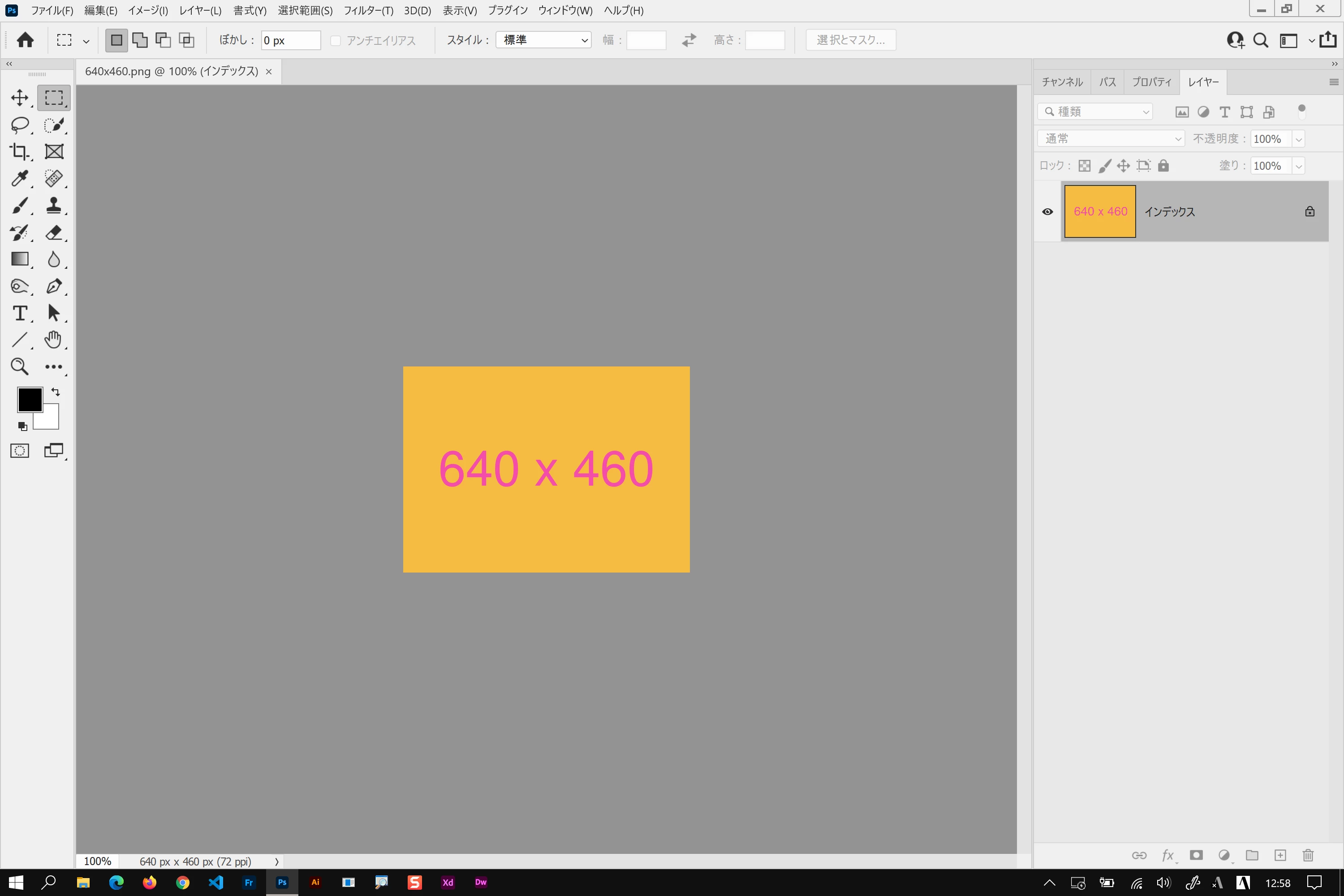
Task: Click the 選択とマスク... button
Action: 850,40
